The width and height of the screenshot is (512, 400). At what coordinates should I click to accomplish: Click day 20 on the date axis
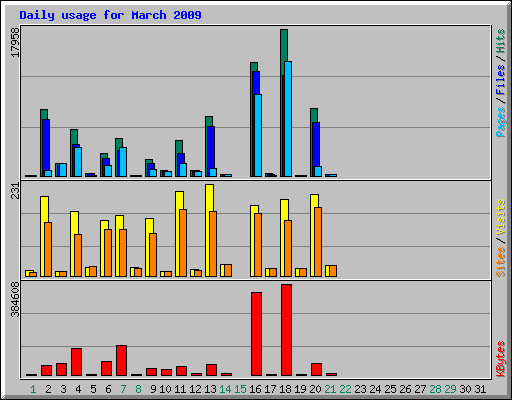click(x=315, y=389)
